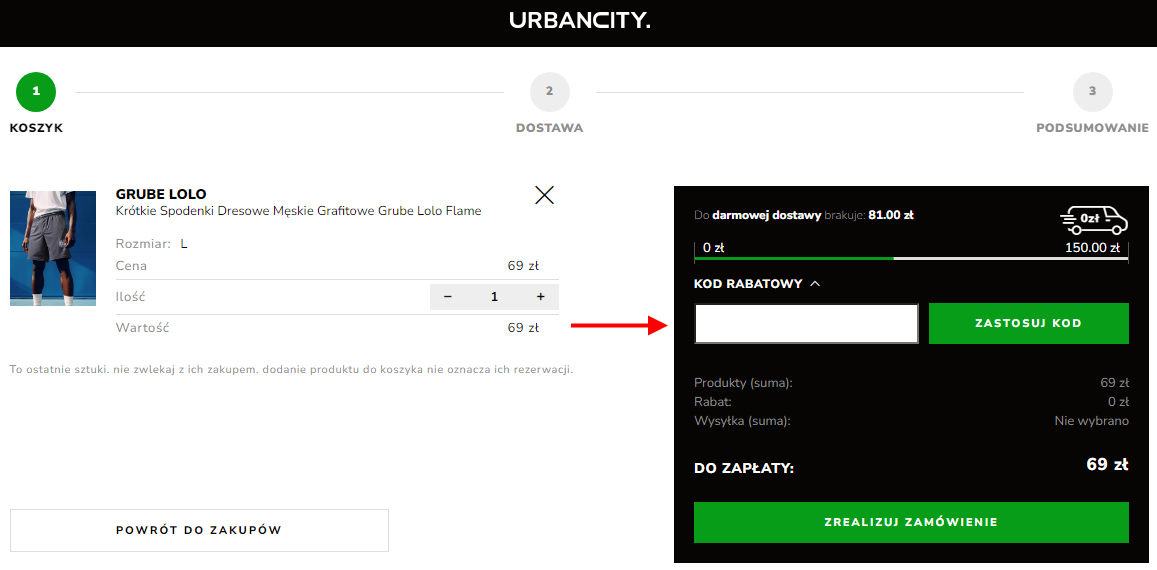Click the free delivery progress bar
This screenshot has width=1157, height=570.
point(911,258)
